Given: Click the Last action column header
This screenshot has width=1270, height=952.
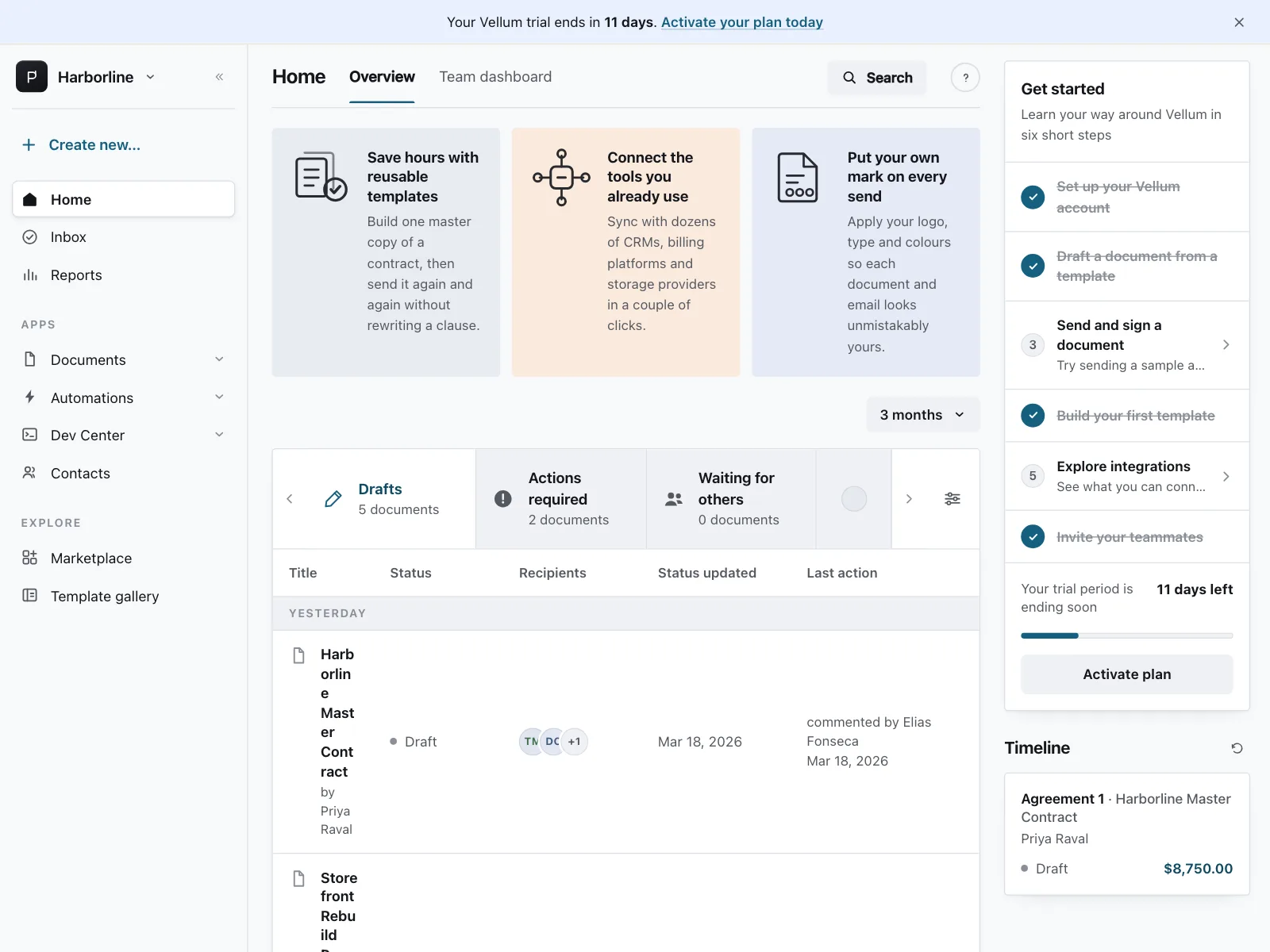Looking at the screenshot, I should 842,573.
